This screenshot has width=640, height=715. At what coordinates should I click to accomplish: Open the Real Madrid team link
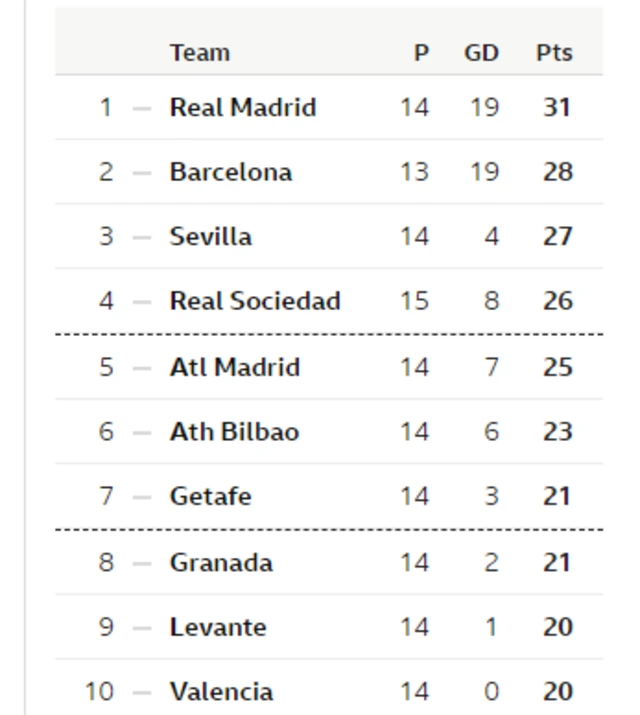tap(243, 107)
